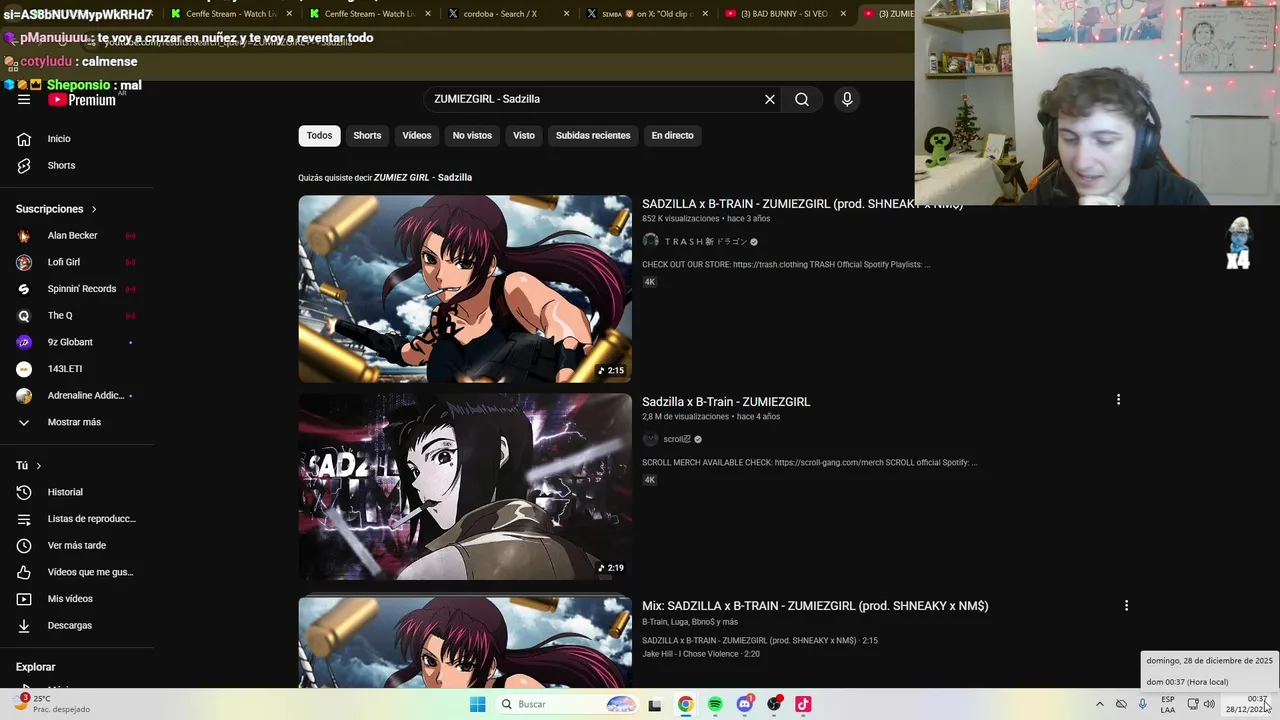Show hidden system tray icons chevron
1280x720 pixels.
coord(1099,704)
